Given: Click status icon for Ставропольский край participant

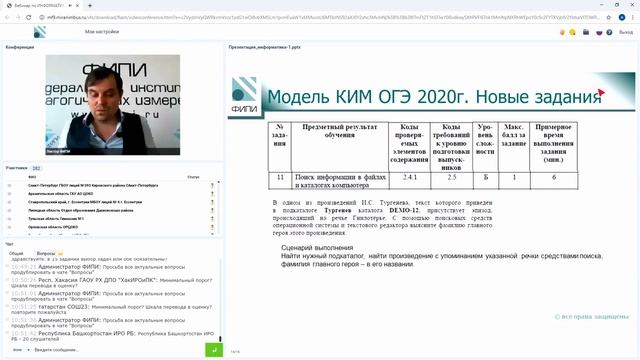Looking at the screenshot, I should coord(212,202).
